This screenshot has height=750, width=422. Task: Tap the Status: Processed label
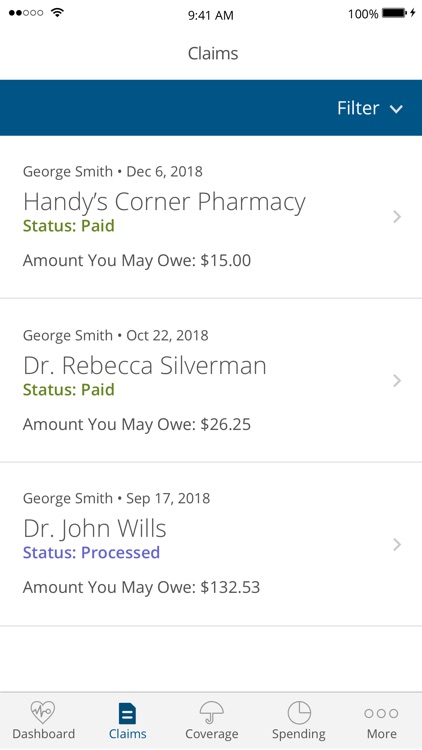91,552
